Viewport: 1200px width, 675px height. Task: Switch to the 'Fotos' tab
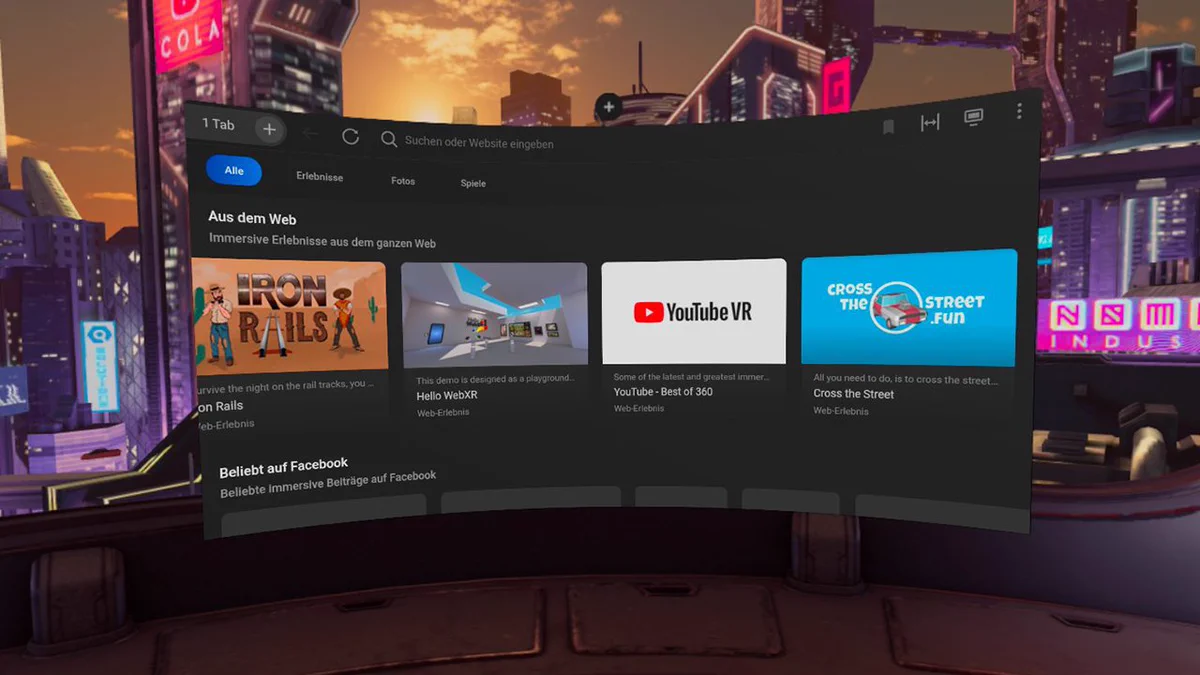(403, 181)
